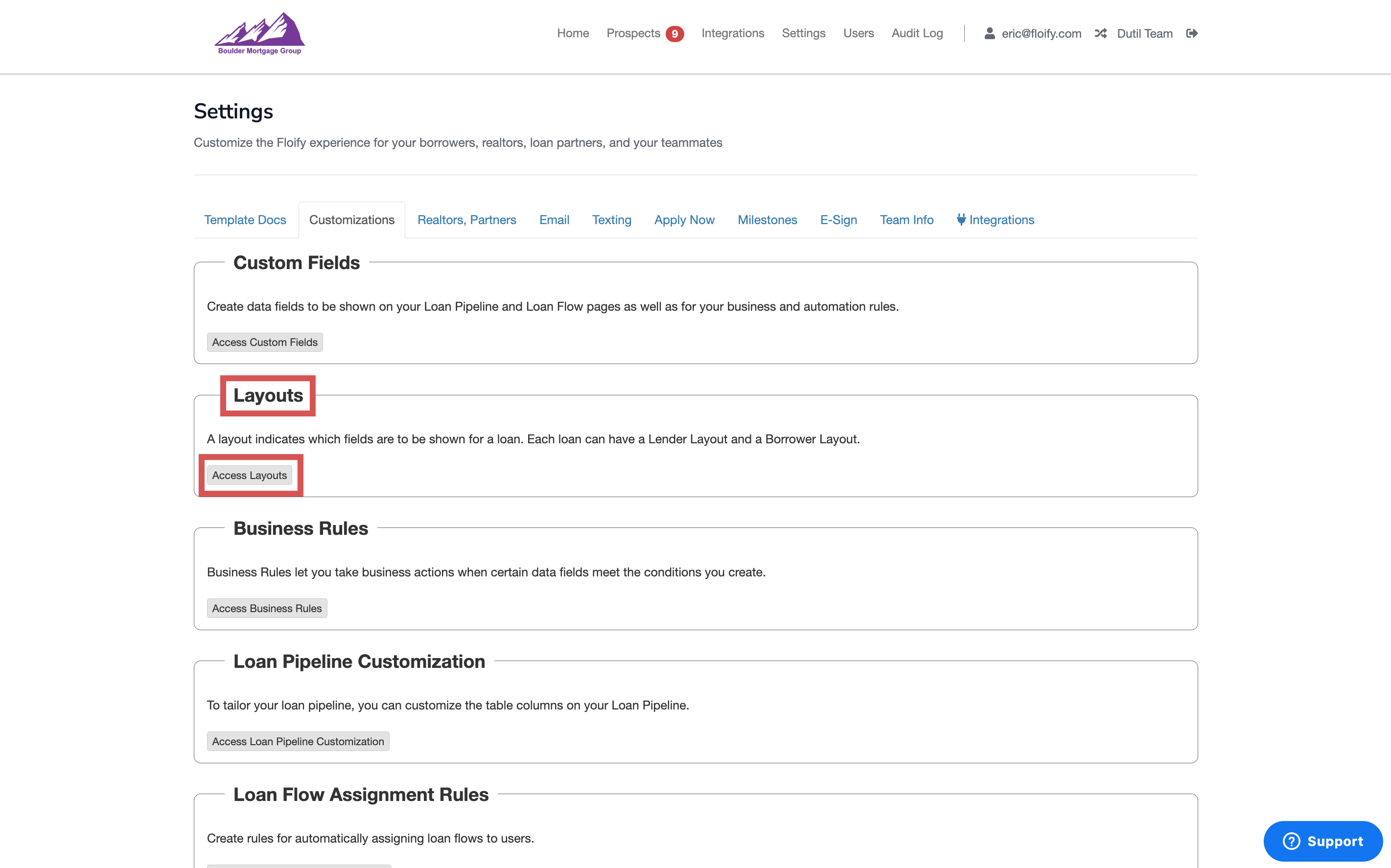Image resolution: width=1391 pixels, height=868 pixels.
Task: Open the Email settings tab
Action: (554, 220)
